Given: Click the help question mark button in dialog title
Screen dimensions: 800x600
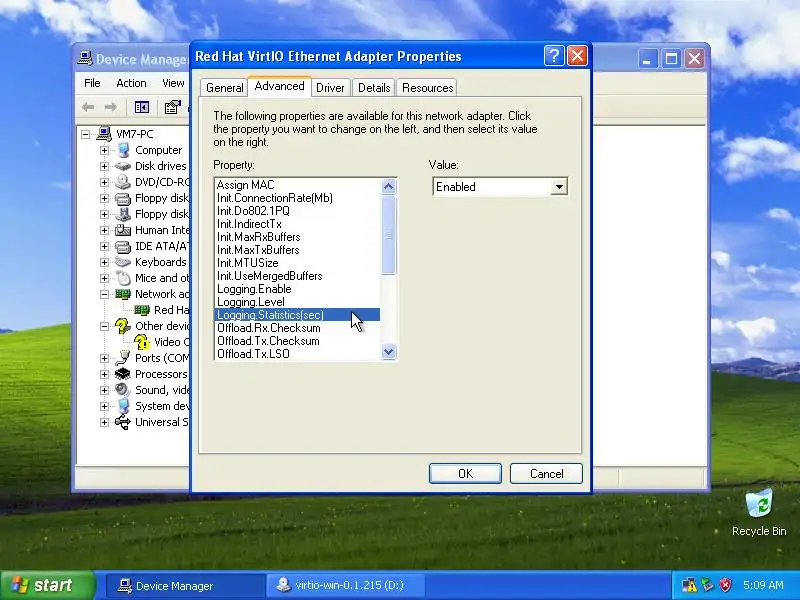Looking at the screenshot, I should click(554, 56).
